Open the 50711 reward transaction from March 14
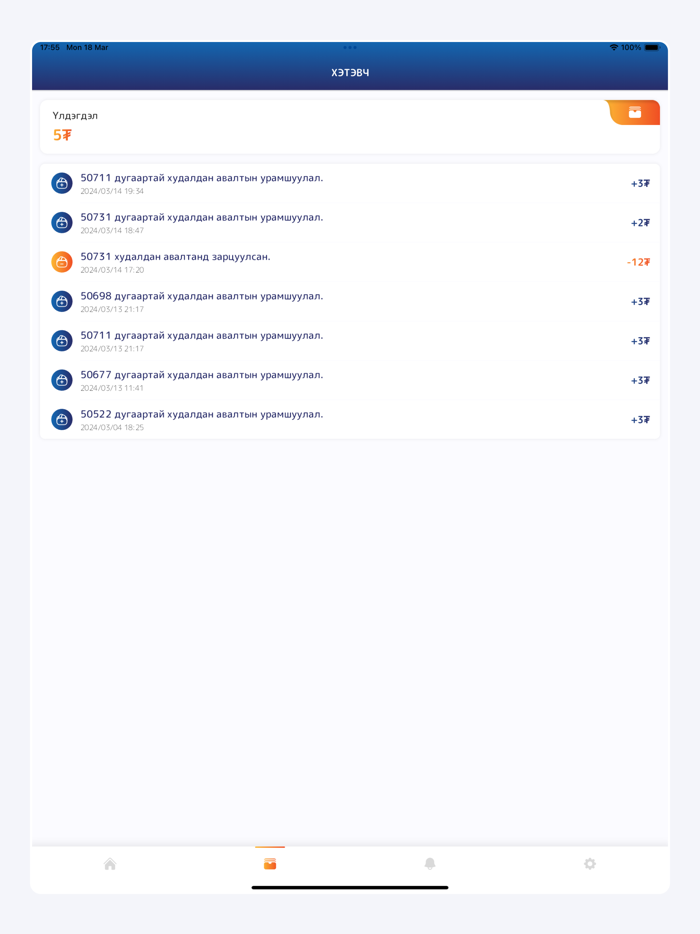This screenshot has width=700, height=934. pos(300,182)
